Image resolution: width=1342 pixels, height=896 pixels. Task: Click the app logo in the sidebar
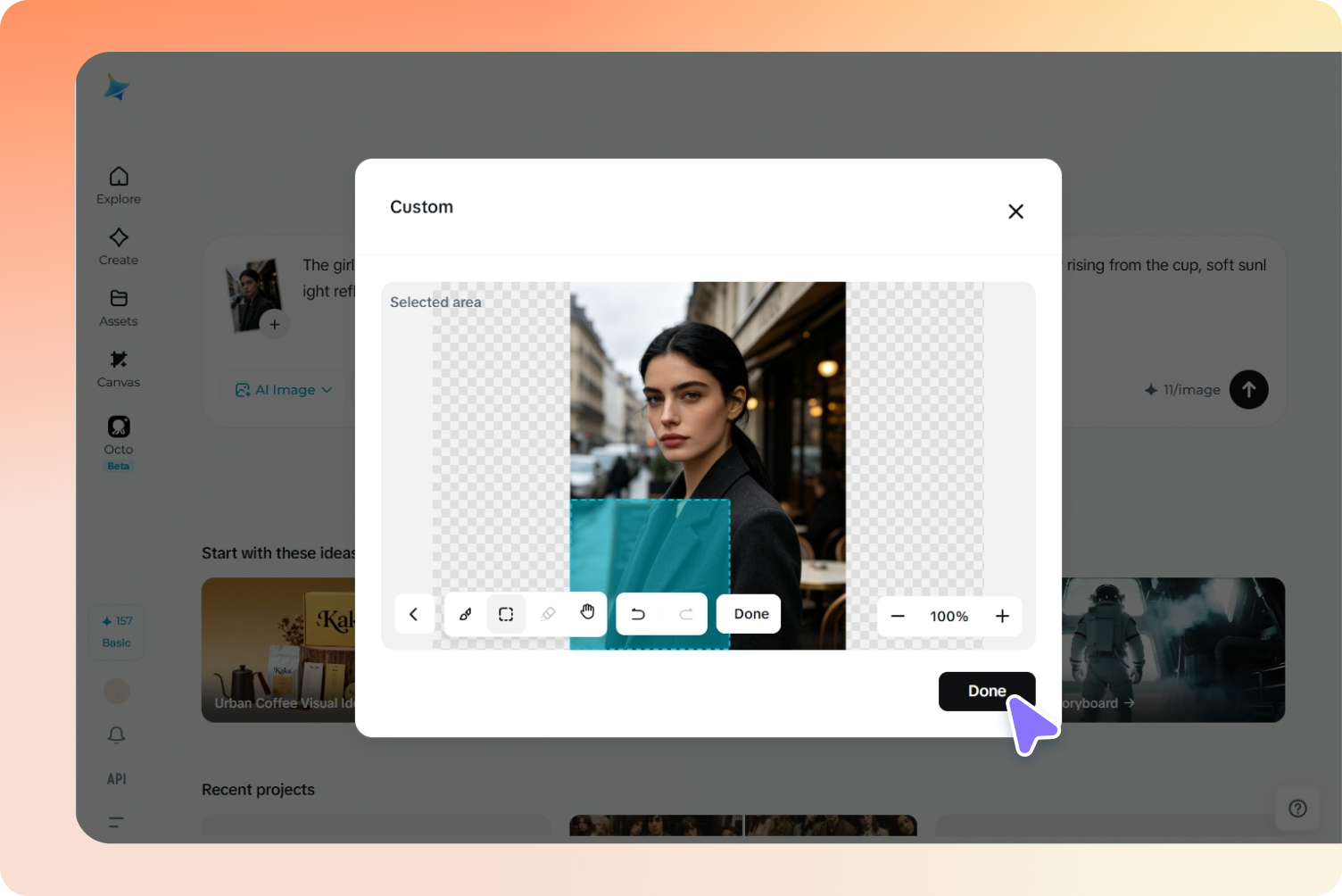coord(117,87)
